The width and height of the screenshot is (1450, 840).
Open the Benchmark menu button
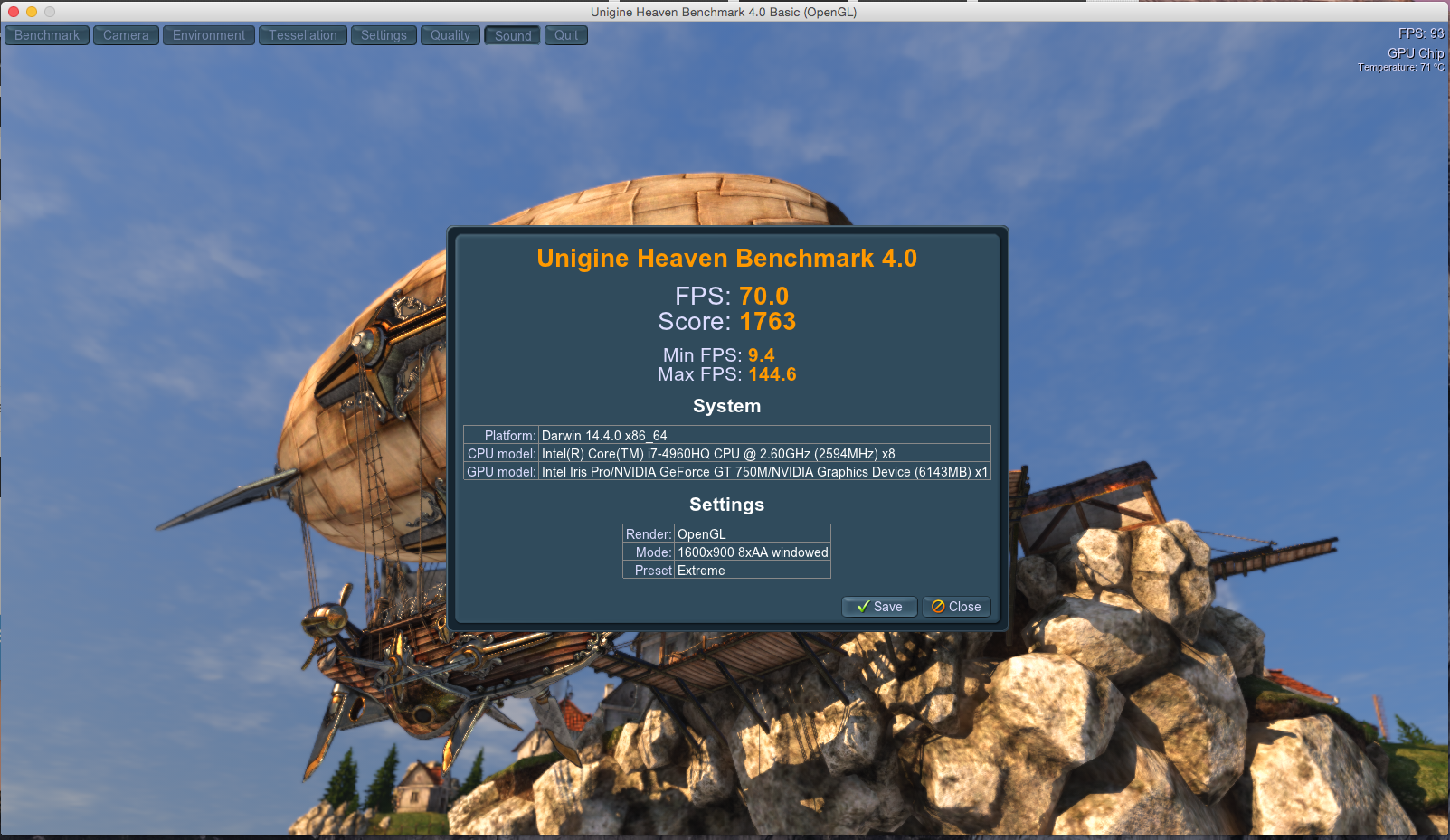click(47, 35)
